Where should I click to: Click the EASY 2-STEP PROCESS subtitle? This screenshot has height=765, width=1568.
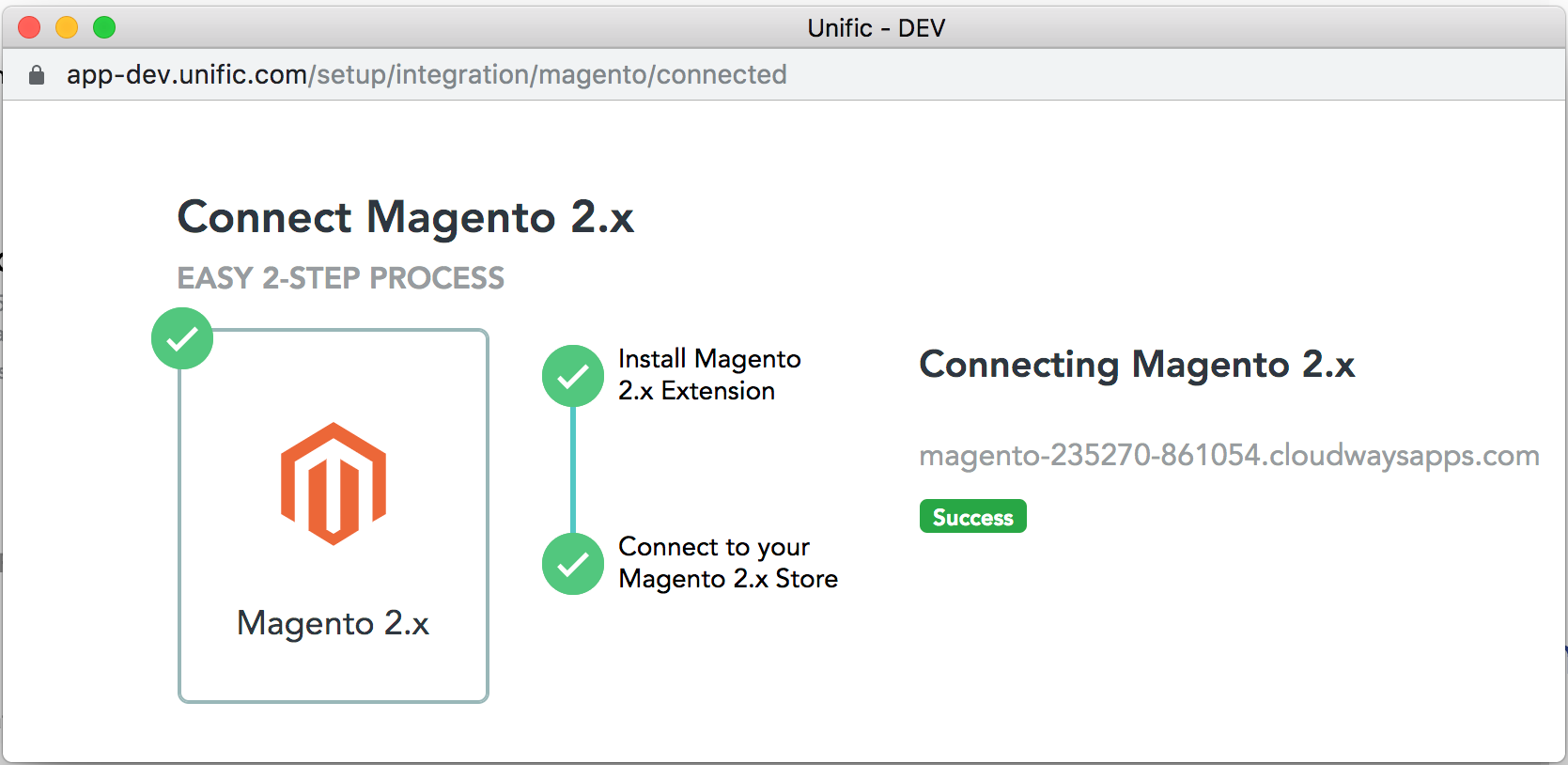[x=341, y=278]
